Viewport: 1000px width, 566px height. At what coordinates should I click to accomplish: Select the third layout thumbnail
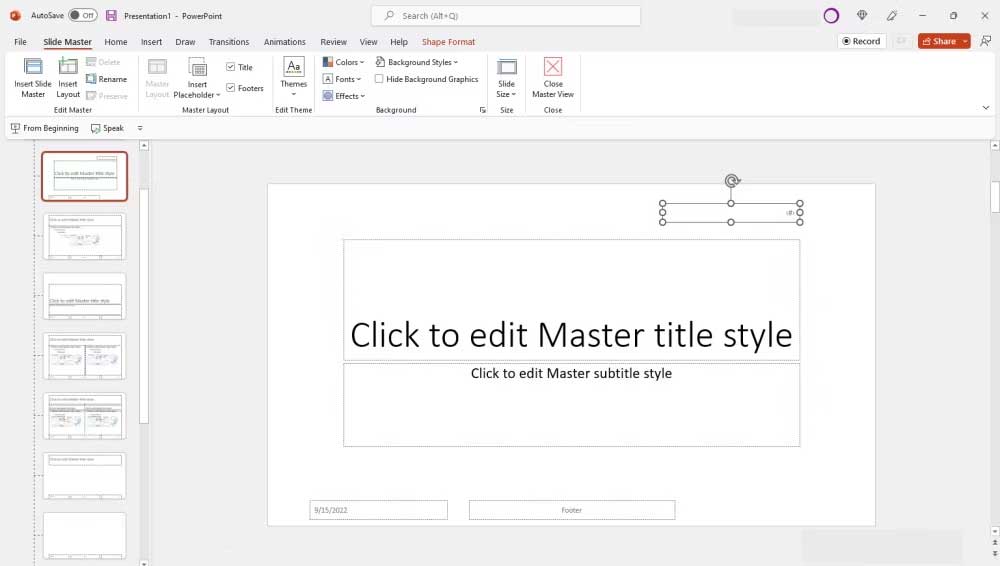[84, 296]
